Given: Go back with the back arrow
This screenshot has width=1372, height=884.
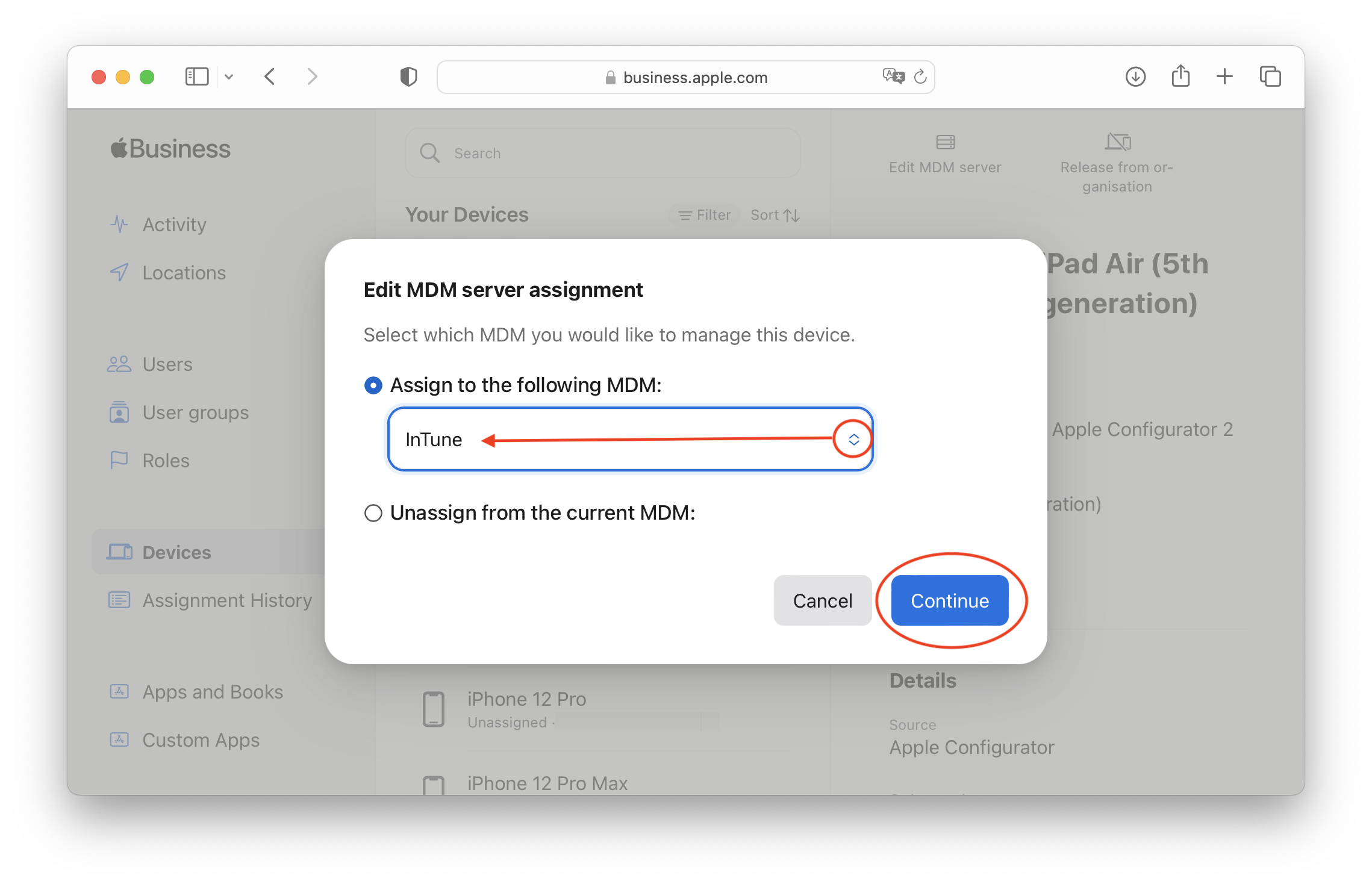Looking at the screenshot, I should pos(270,76).
